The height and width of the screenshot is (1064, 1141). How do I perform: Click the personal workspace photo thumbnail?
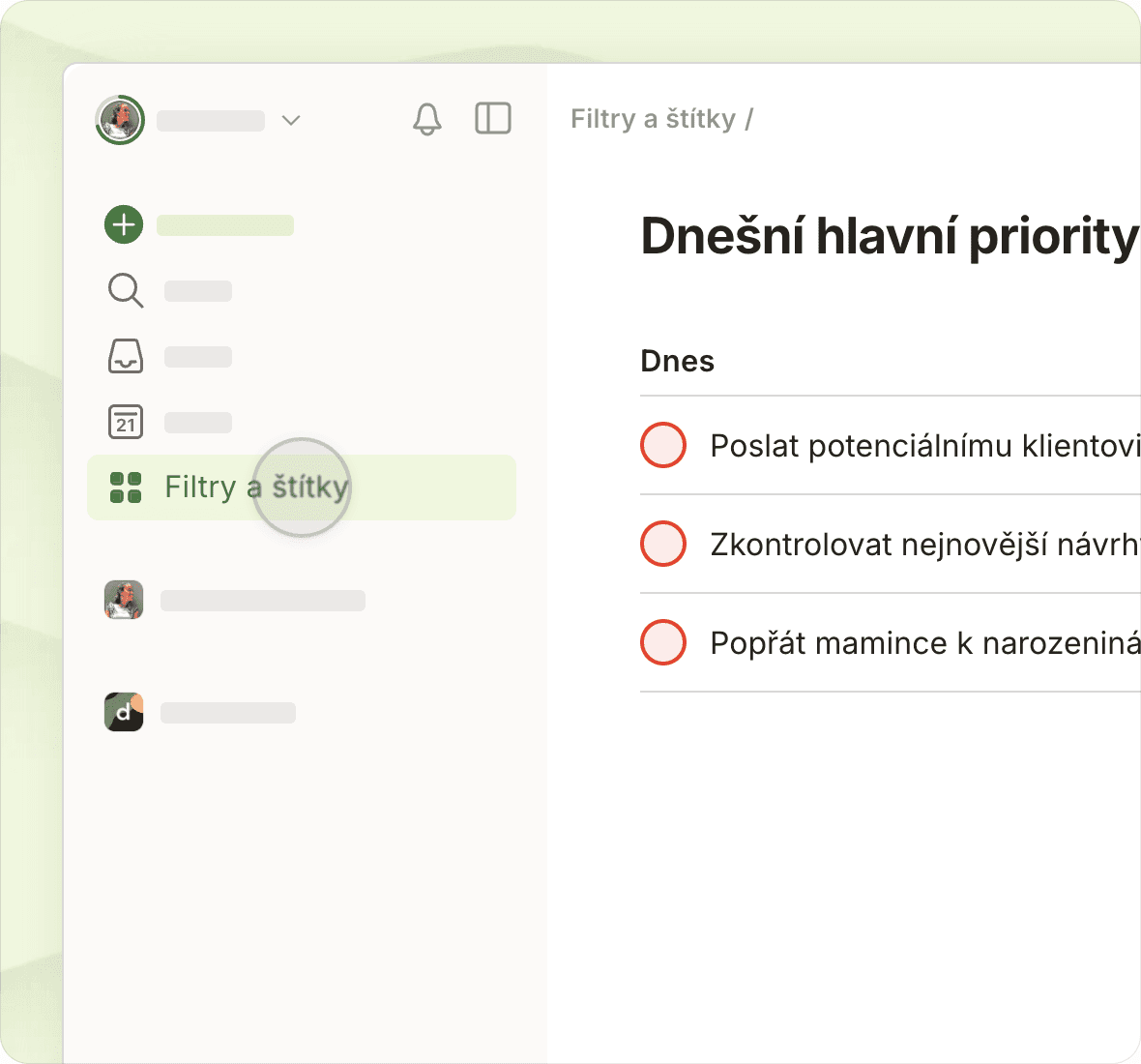124,600
